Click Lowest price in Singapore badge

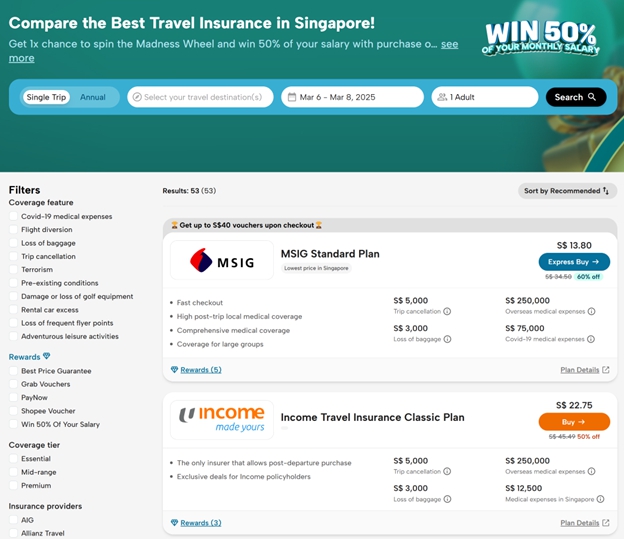click(316, 268)
